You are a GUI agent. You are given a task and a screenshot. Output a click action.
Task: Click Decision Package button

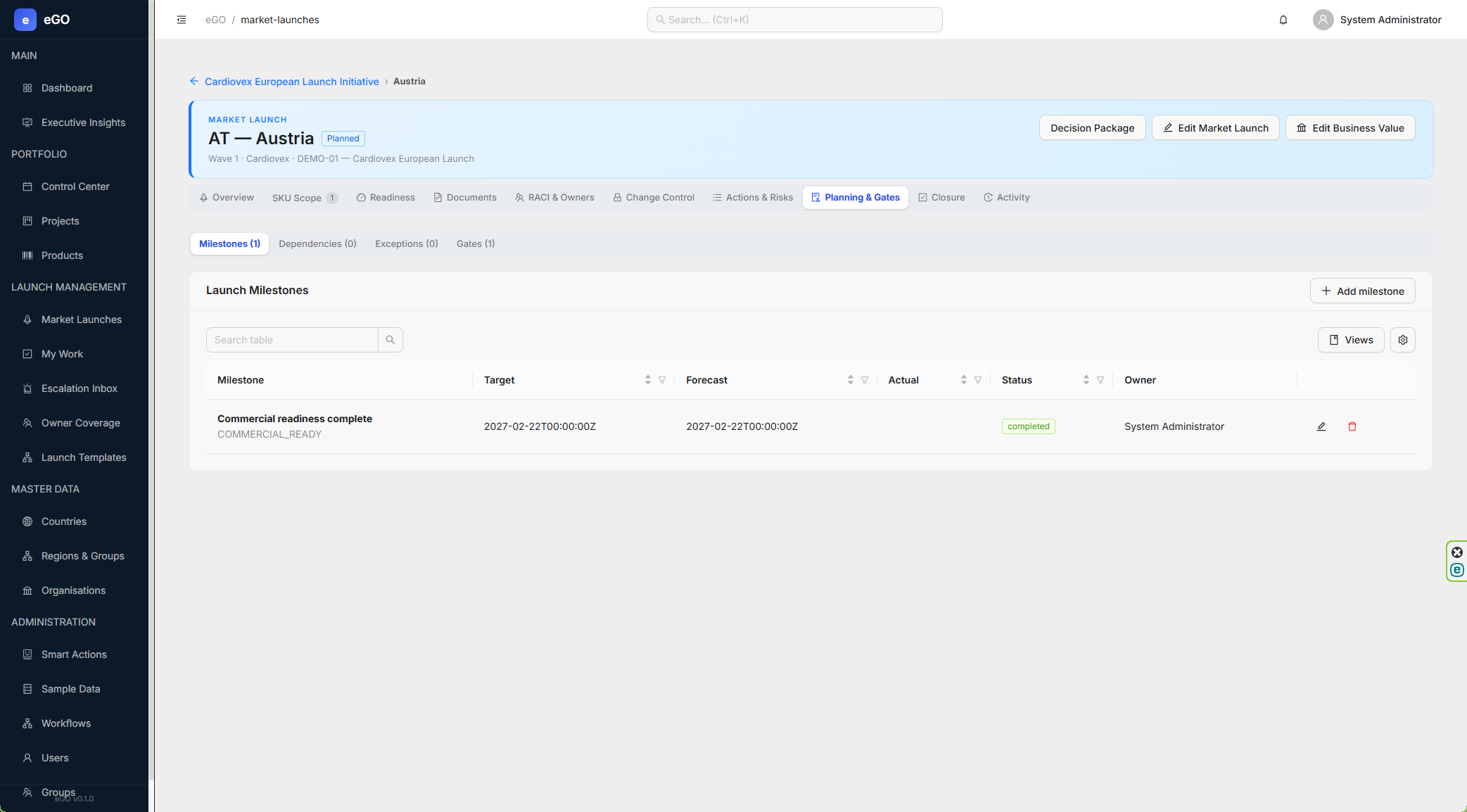tap(1093, 128)
